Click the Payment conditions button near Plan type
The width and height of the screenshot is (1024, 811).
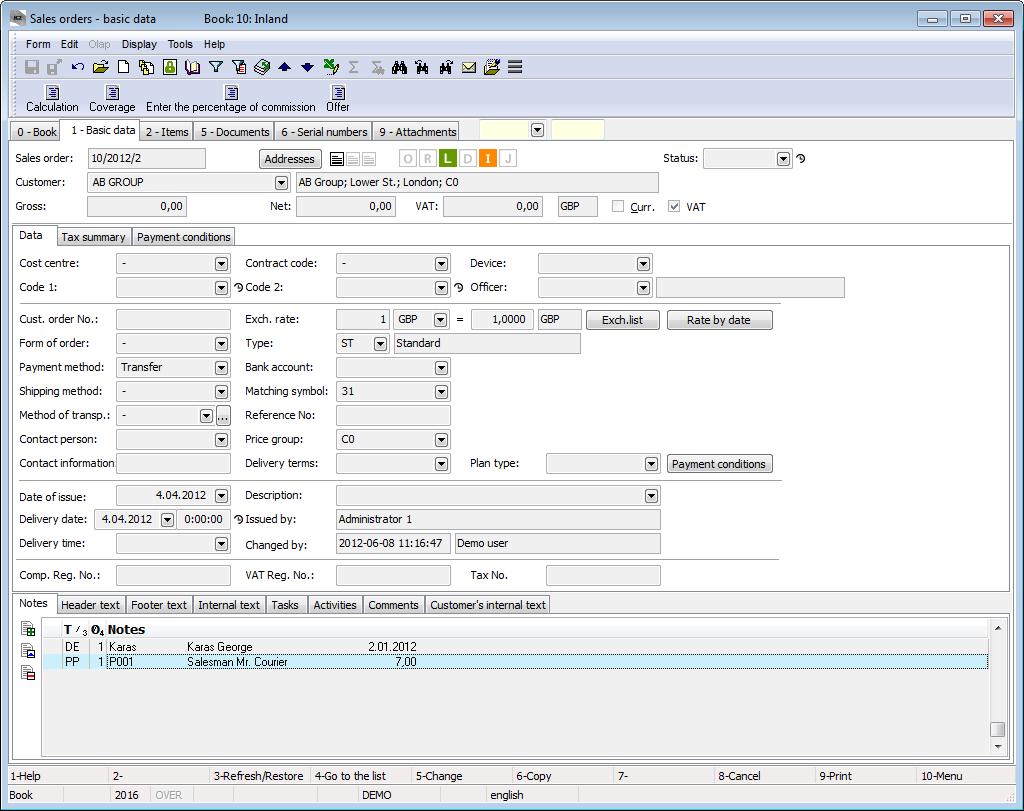point(719,464)
